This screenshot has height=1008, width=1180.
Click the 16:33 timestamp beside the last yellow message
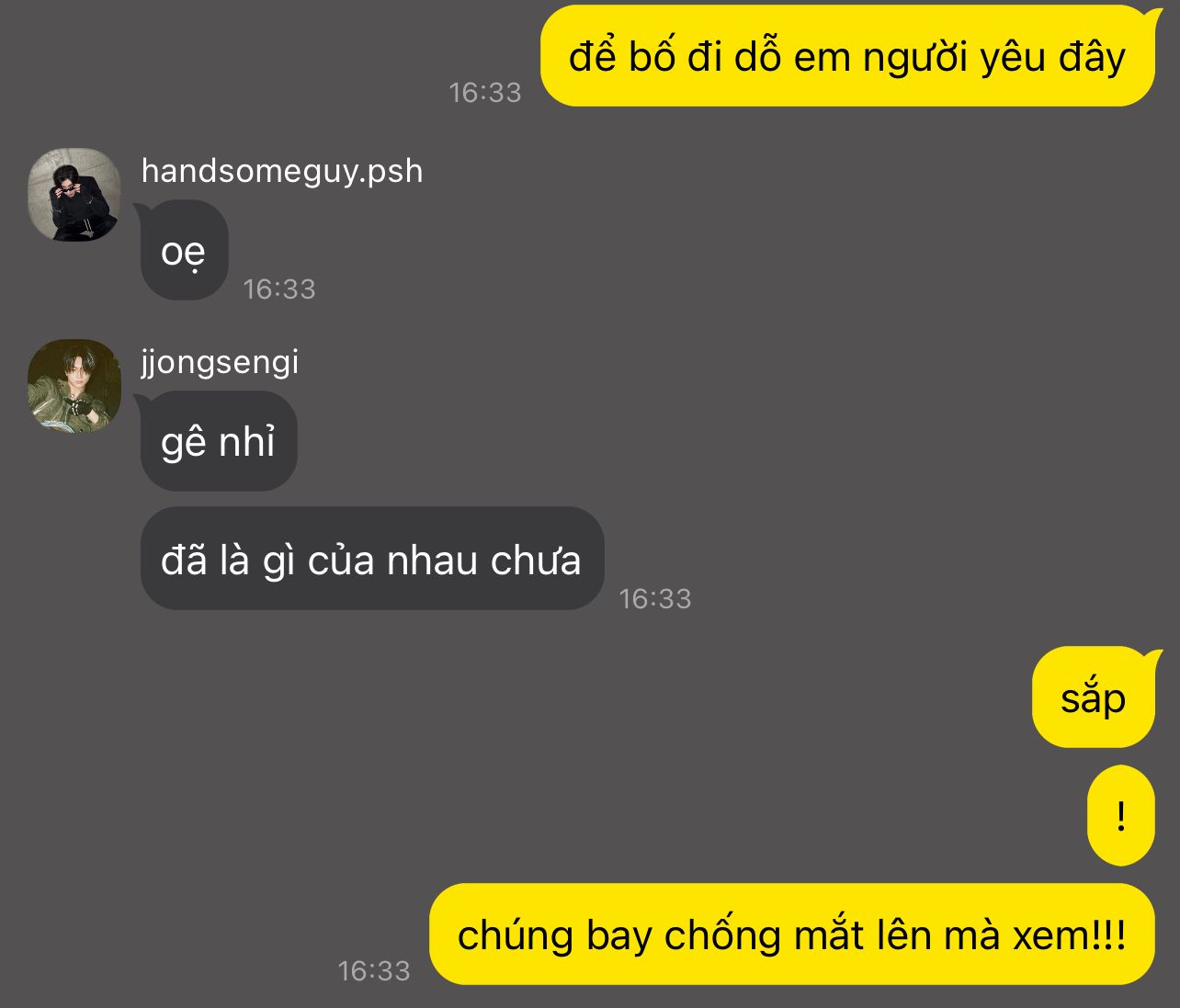pyautogui.click(x=374, y=971)
